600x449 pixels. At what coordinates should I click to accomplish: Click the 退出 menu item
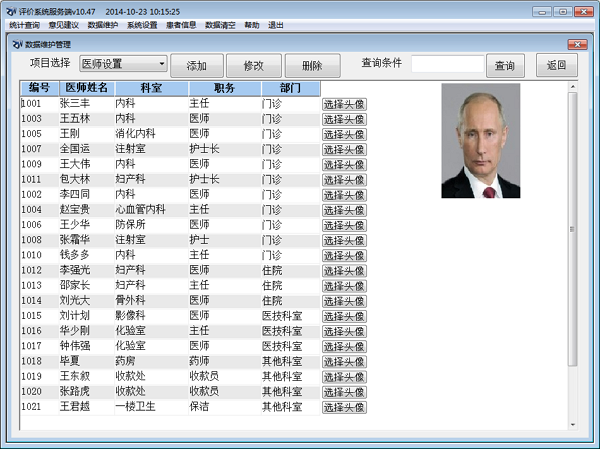[276, 25]
